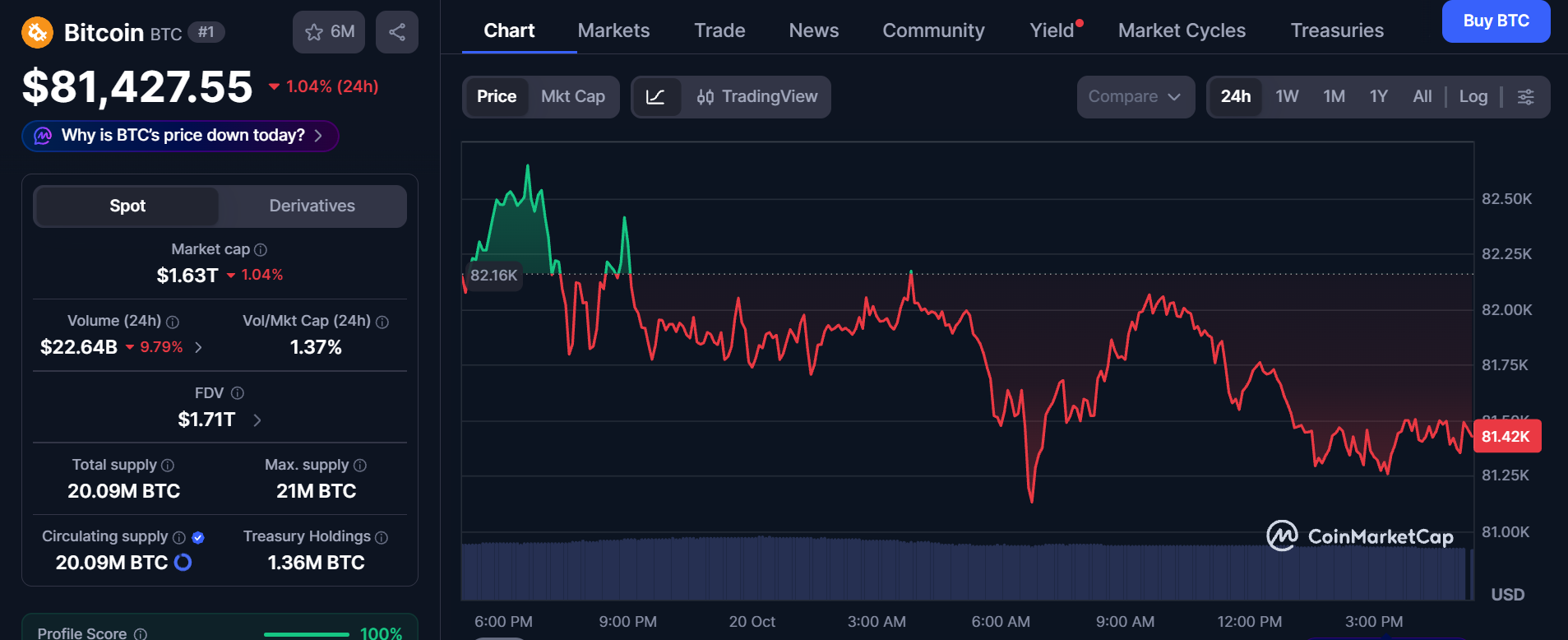Open Why is BTC's price down today

(x=180, y=136)
